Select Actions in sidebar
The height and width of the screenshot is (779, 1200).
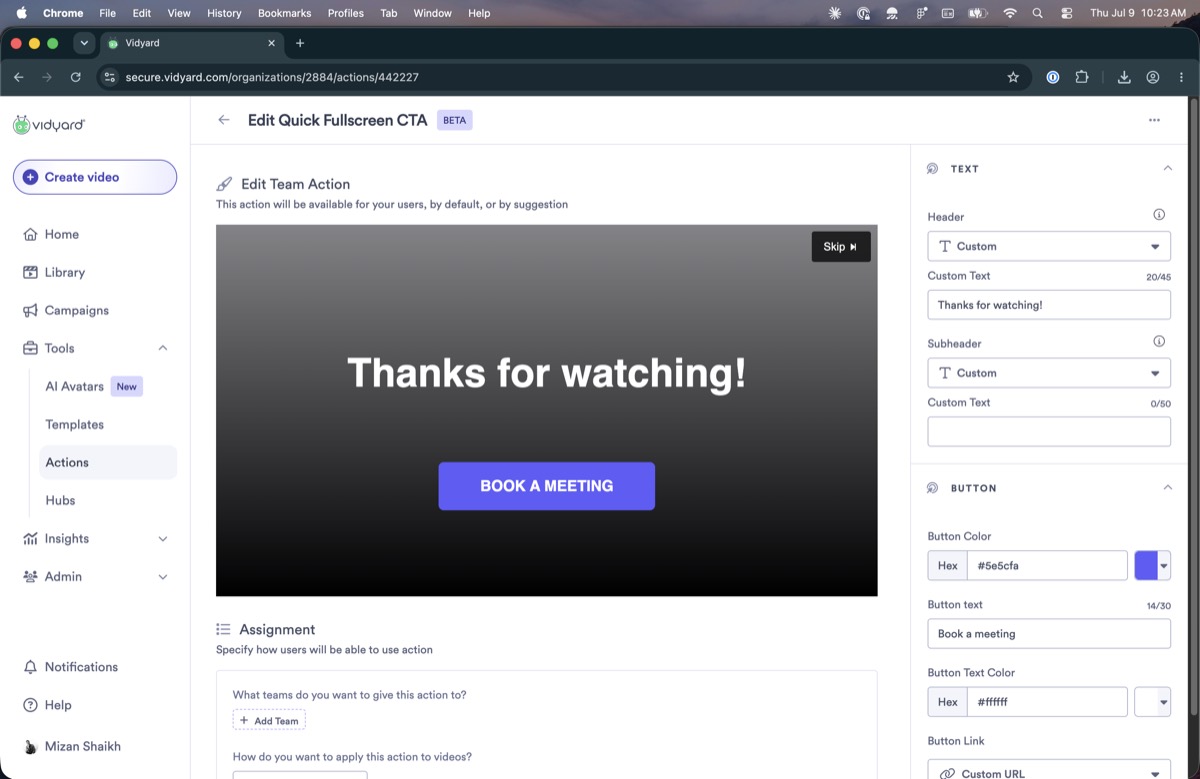point(108,462)
